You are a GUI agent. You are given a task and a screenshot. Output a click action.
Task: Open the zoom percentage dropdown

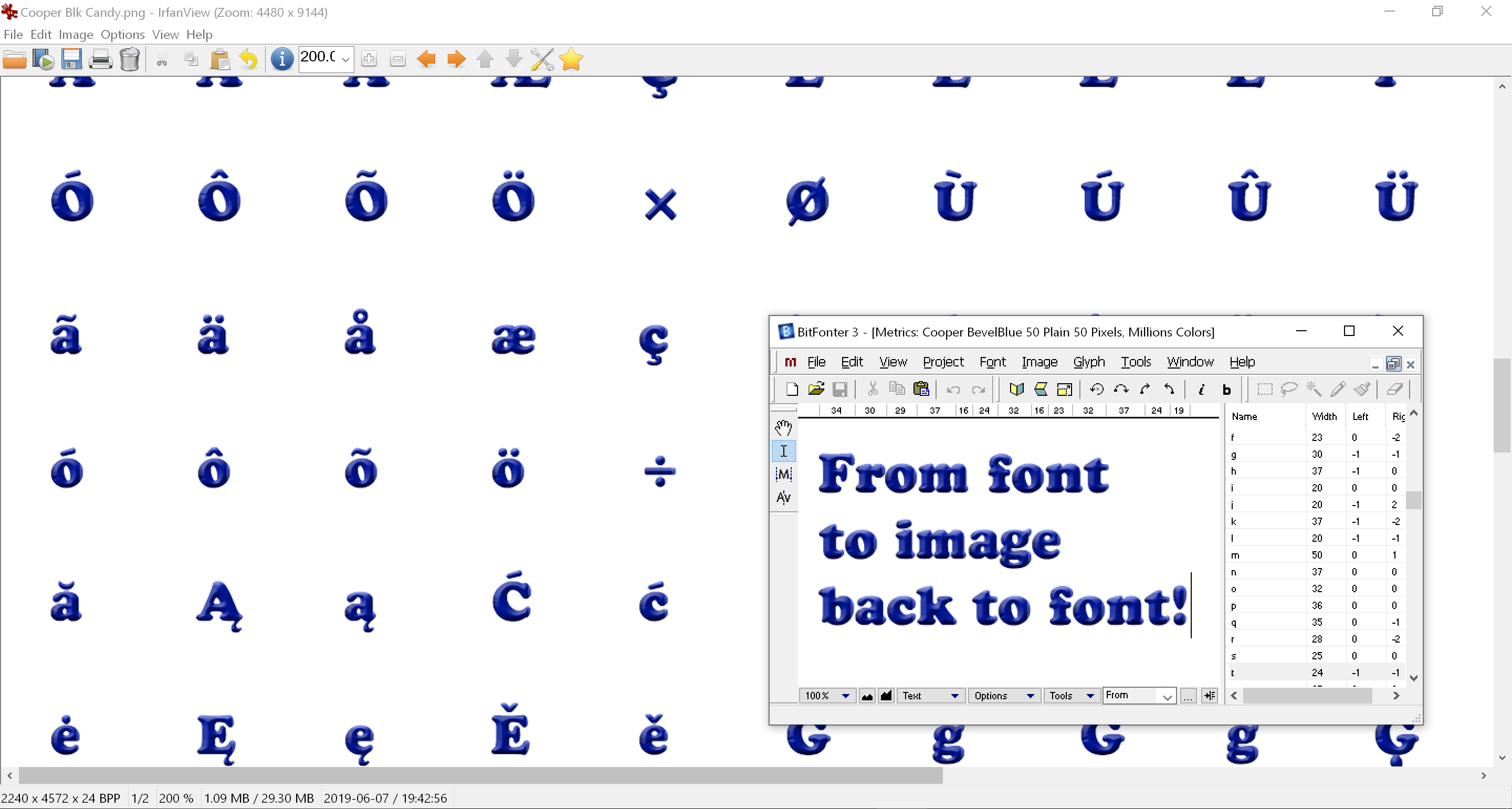[x=844, y=695]
